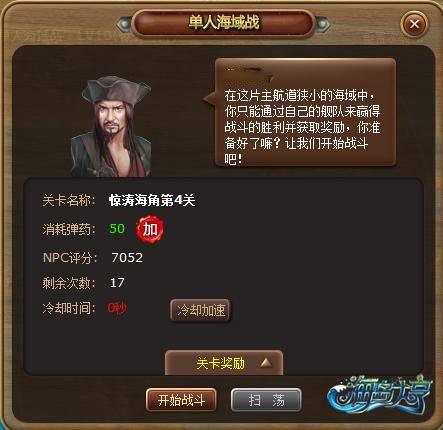Click the captain's speech bubble text
Screen dimensions: 443x430
coord(302,127)
